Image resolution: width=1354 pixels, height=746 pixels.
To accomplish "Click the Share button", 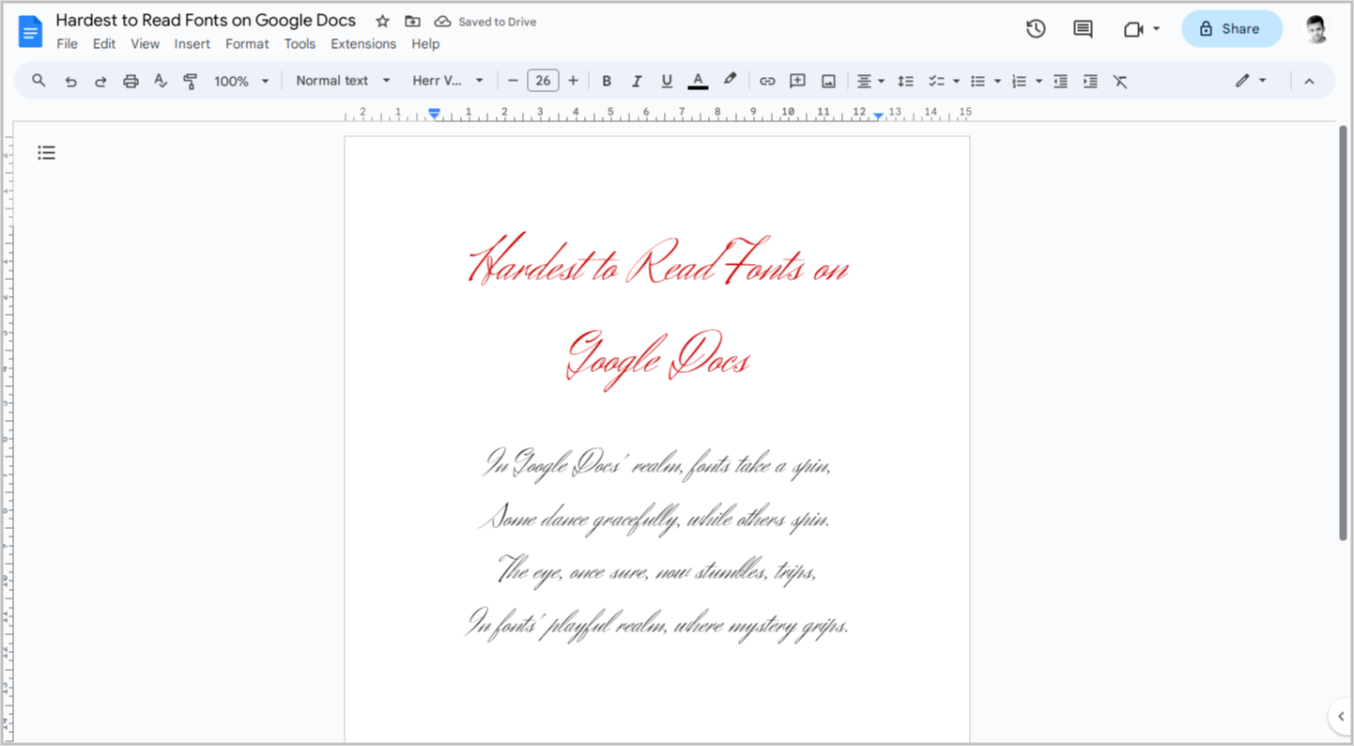I will (x=1232, y=29).
